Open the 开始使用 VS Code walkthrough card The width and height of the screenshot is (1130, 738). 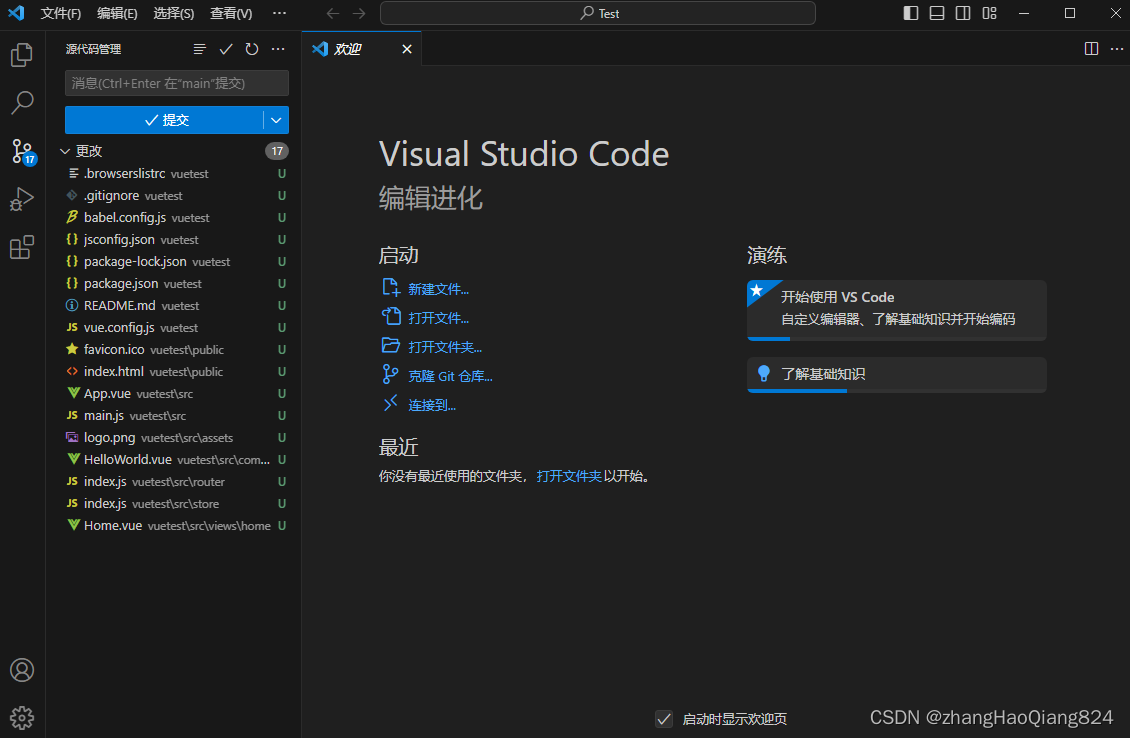pos(897,310)
